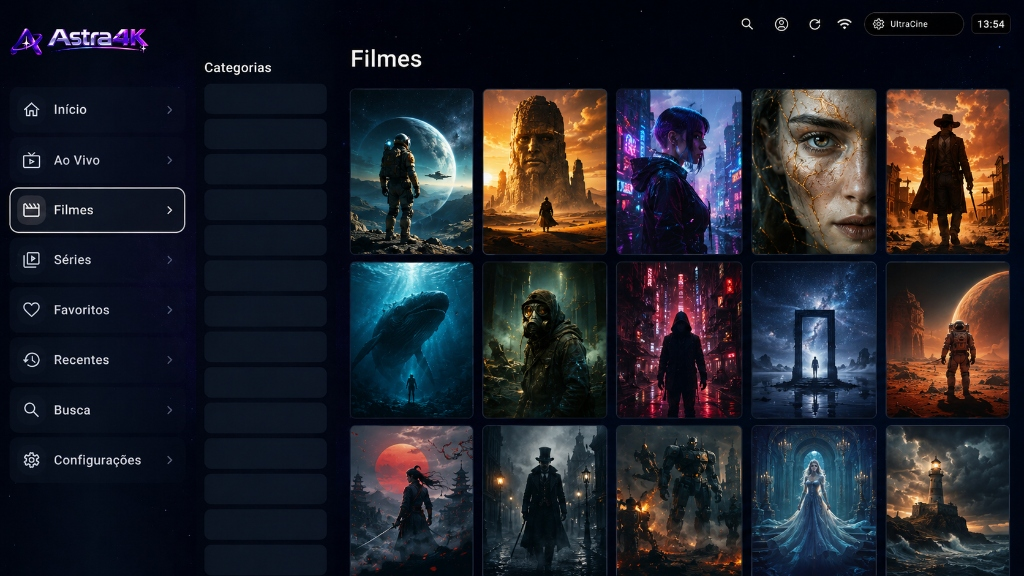
Task: Open the starry portal doorway poster
Action: 814,340
